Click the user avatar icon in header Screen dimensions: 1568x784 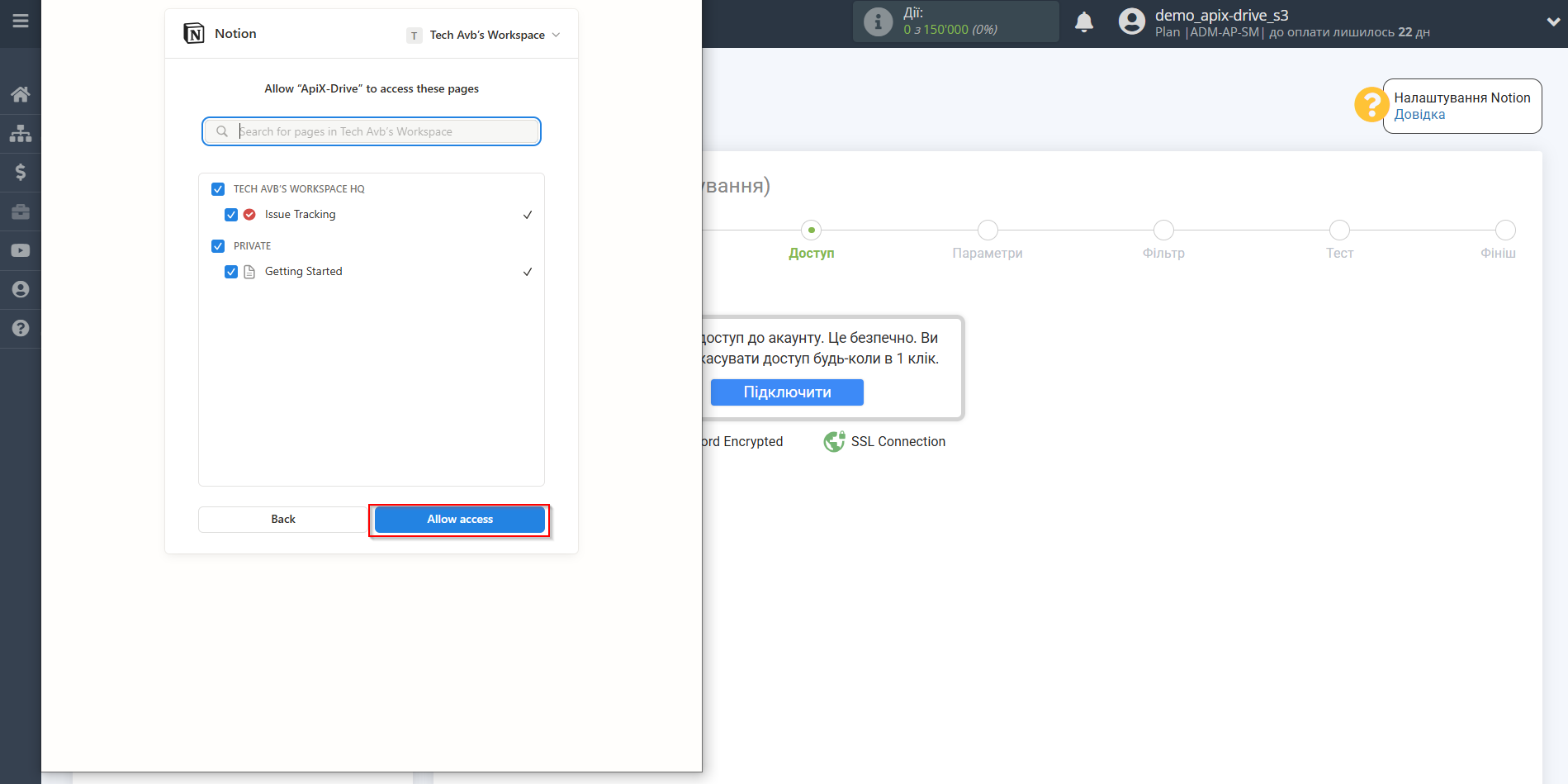(1132, 21)
